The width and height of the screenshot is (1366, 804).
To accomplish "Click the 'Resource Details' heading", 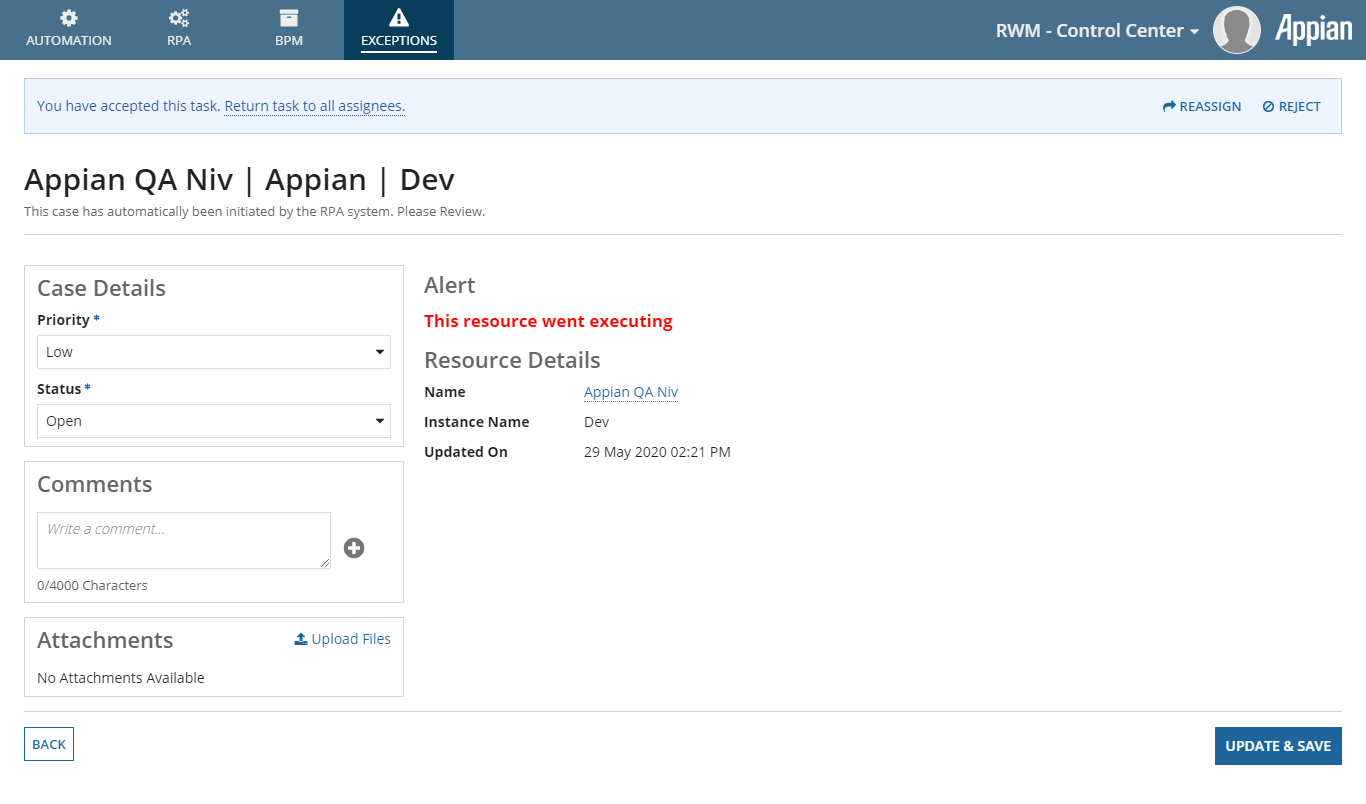I will 512,360.
